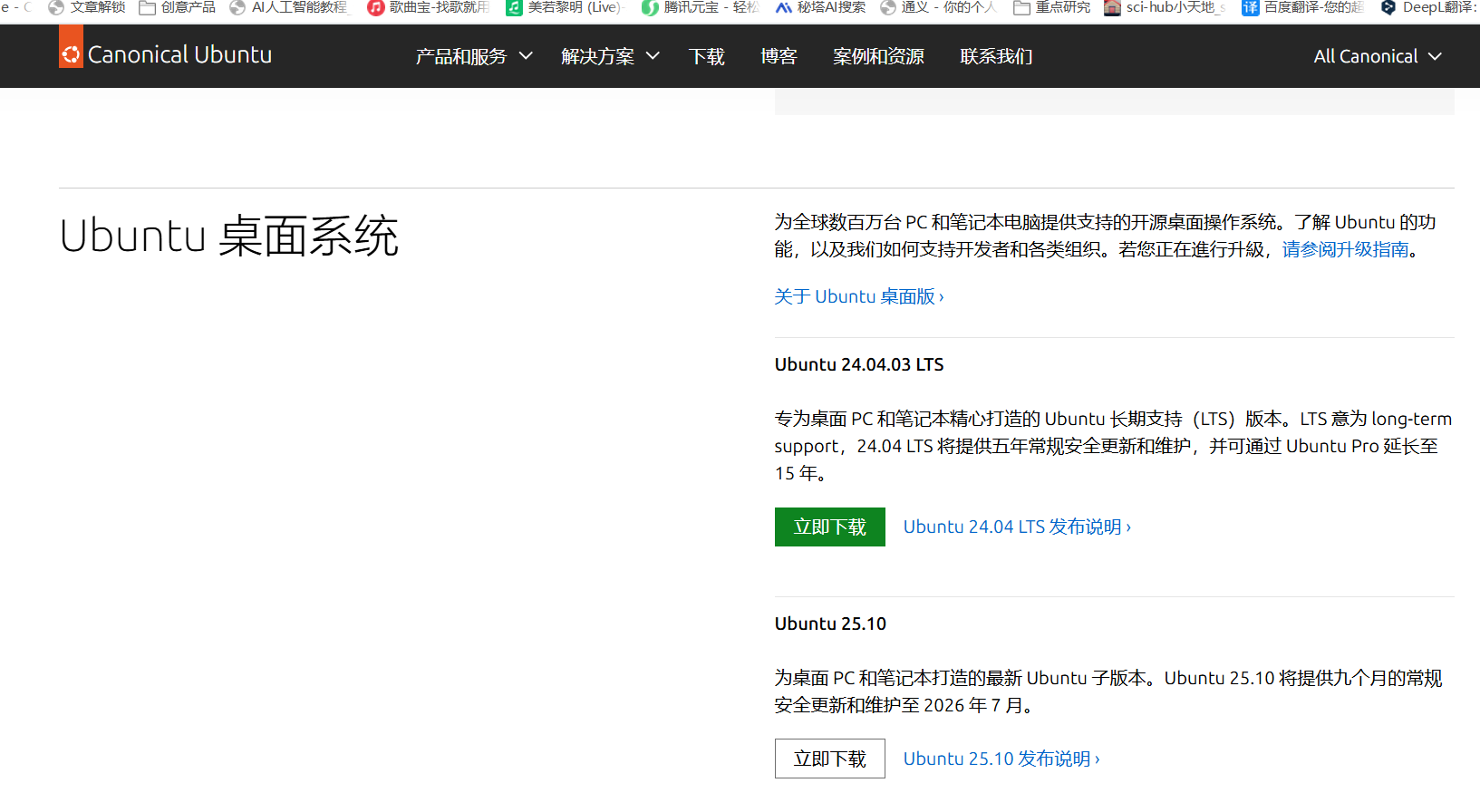Click the Ubuntu 25.10 heading

pyautogui.click(x=830, y=623)
